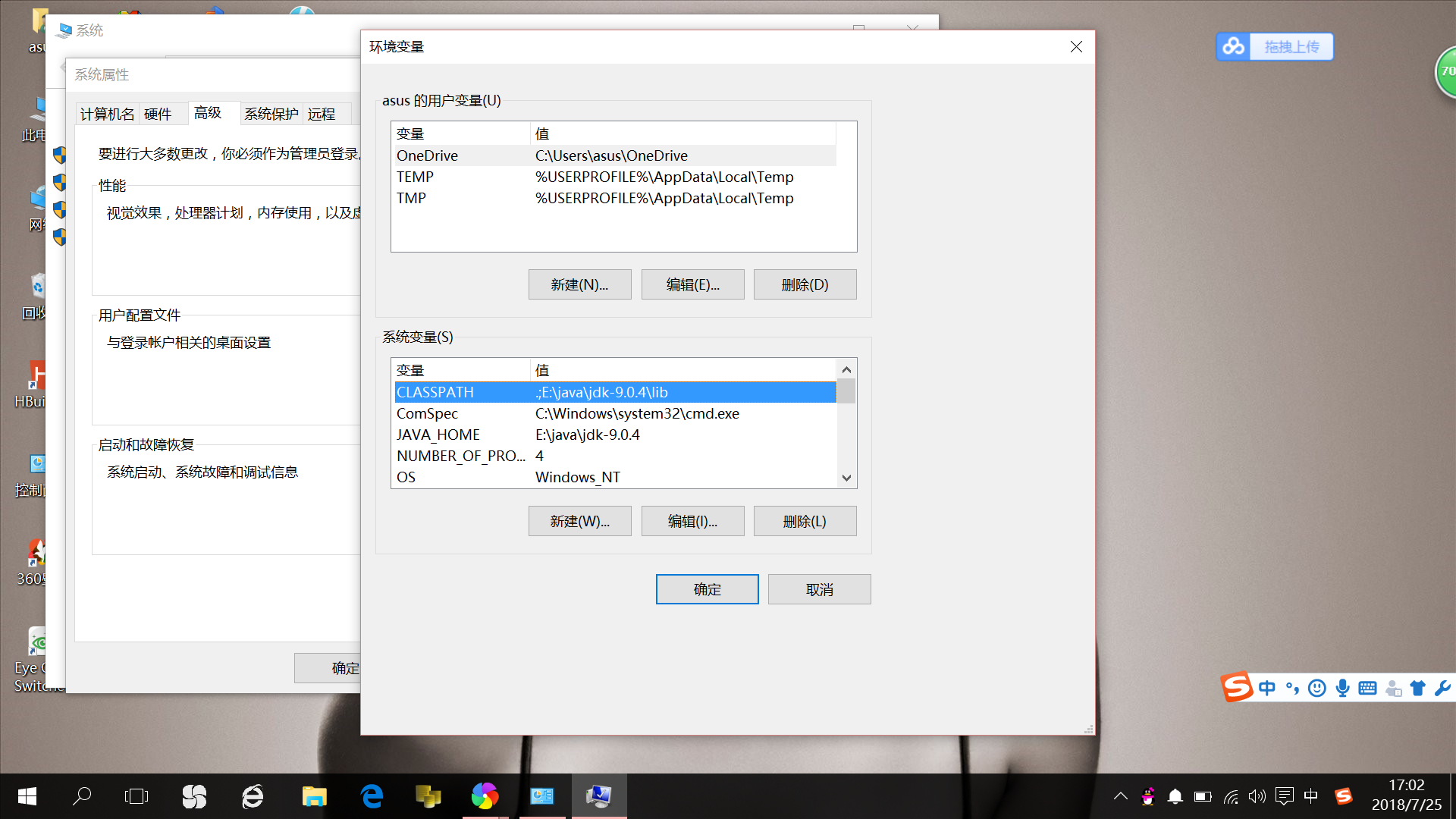Open File Explorer on taskbar
Screen dimensions: 1456x819
pos(314,796)
